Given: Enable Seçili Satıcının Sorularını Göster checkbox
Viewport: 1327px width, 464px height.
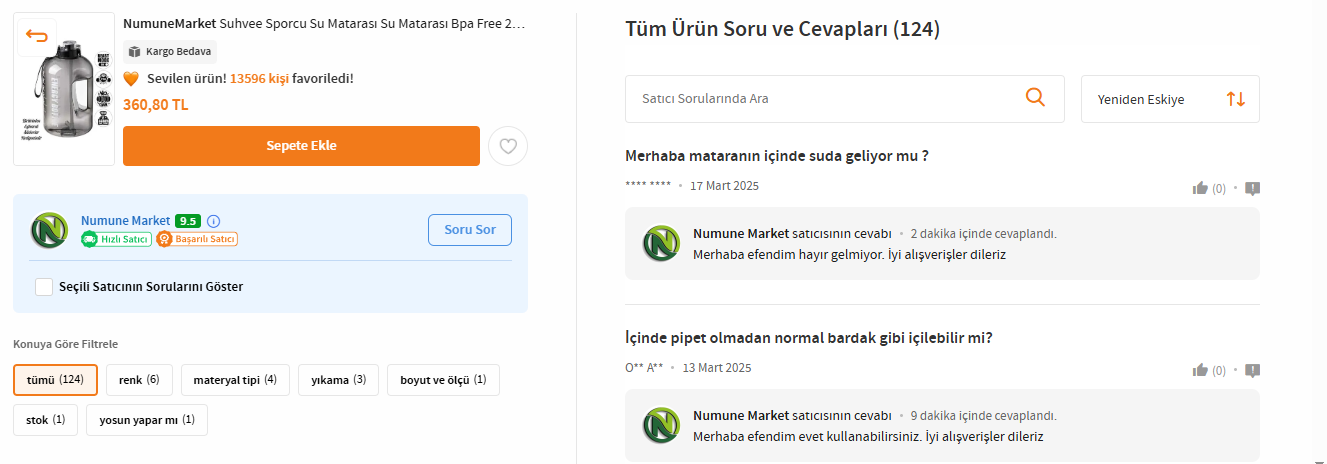Looking at the screenshot, I should [x=44, y=287].
